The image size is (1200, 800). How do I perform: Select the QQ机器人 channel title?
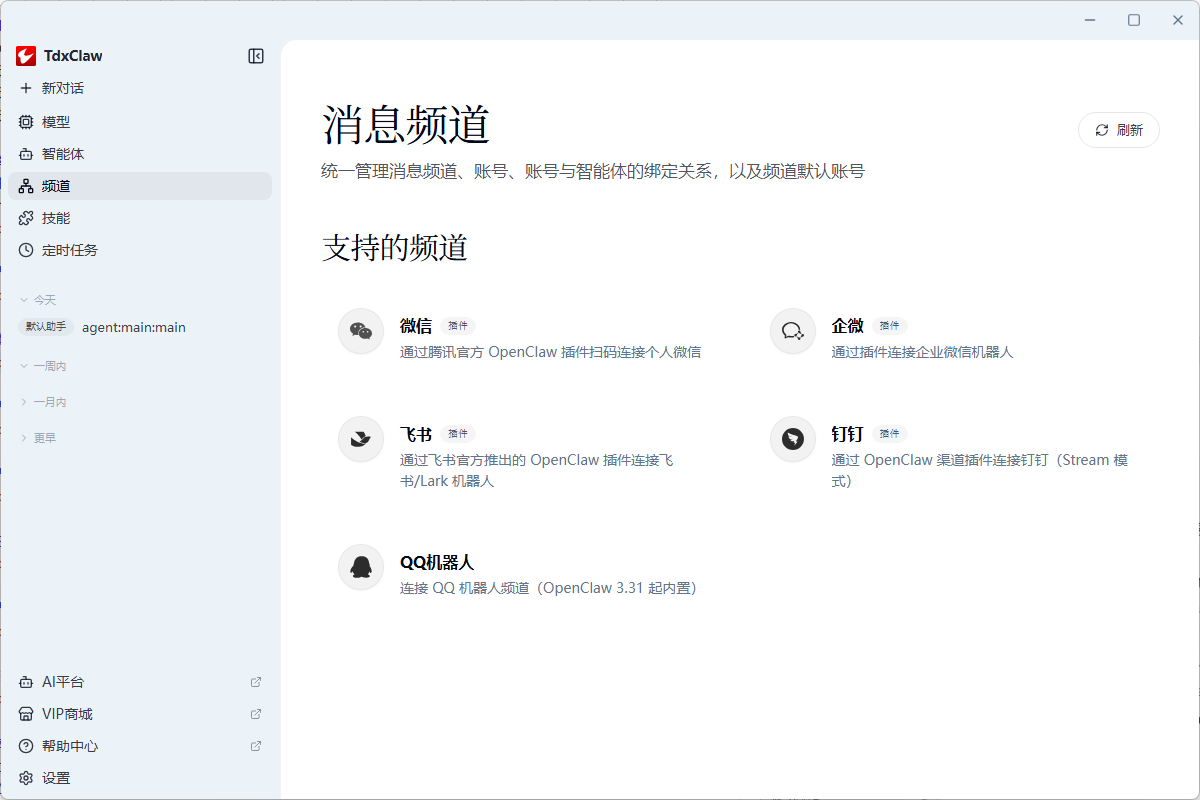click(437, 562)
